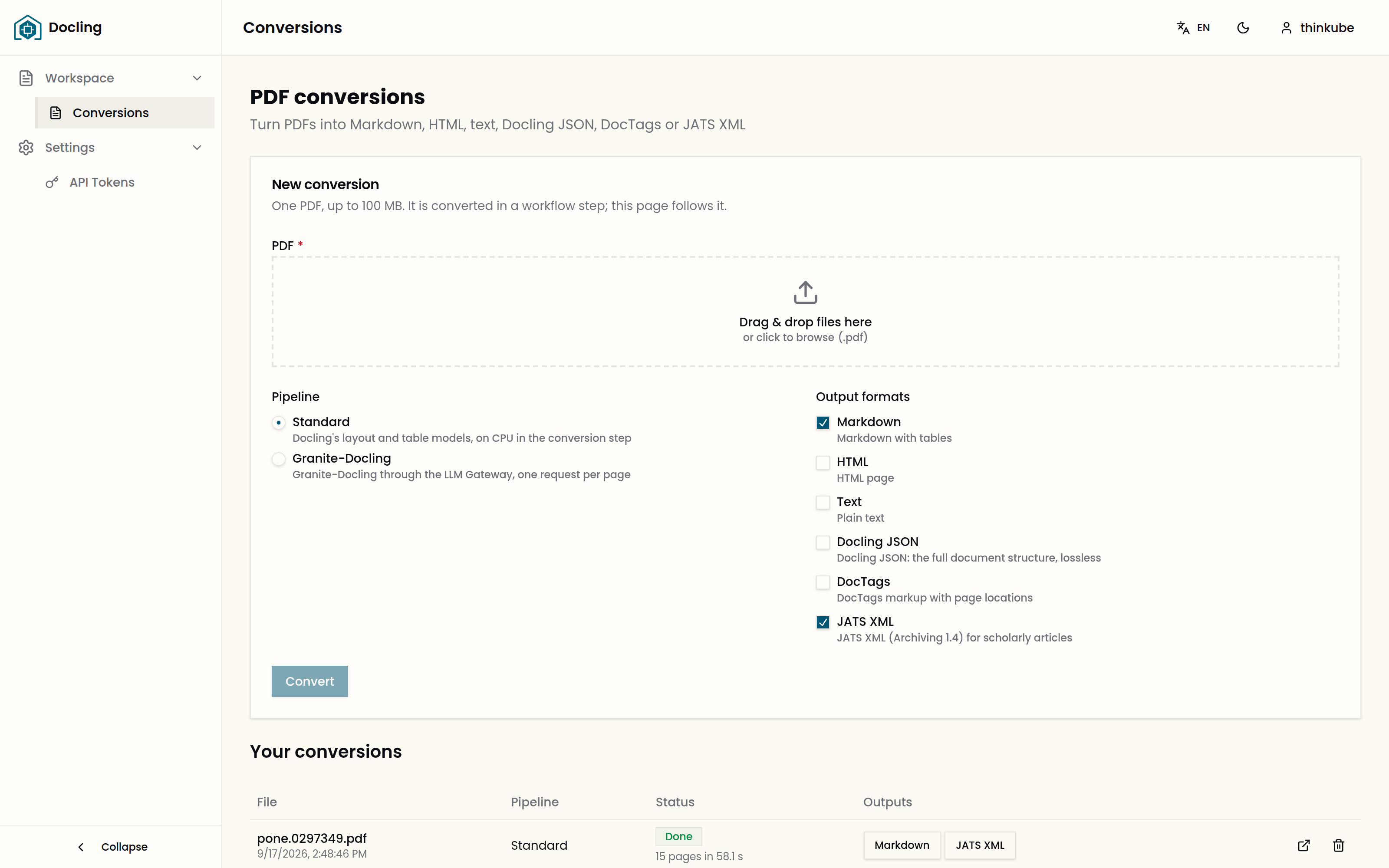The width and height of the screenshot is (1389, 868).
Task: Click the API Tokens key icon
Action: tap(52, 183)
